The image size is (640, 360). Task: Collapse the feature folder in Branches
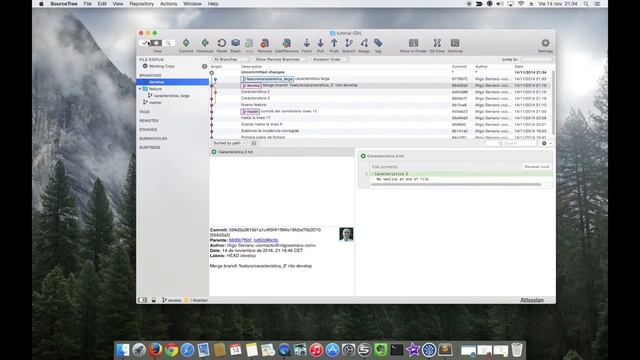(140, 89)
